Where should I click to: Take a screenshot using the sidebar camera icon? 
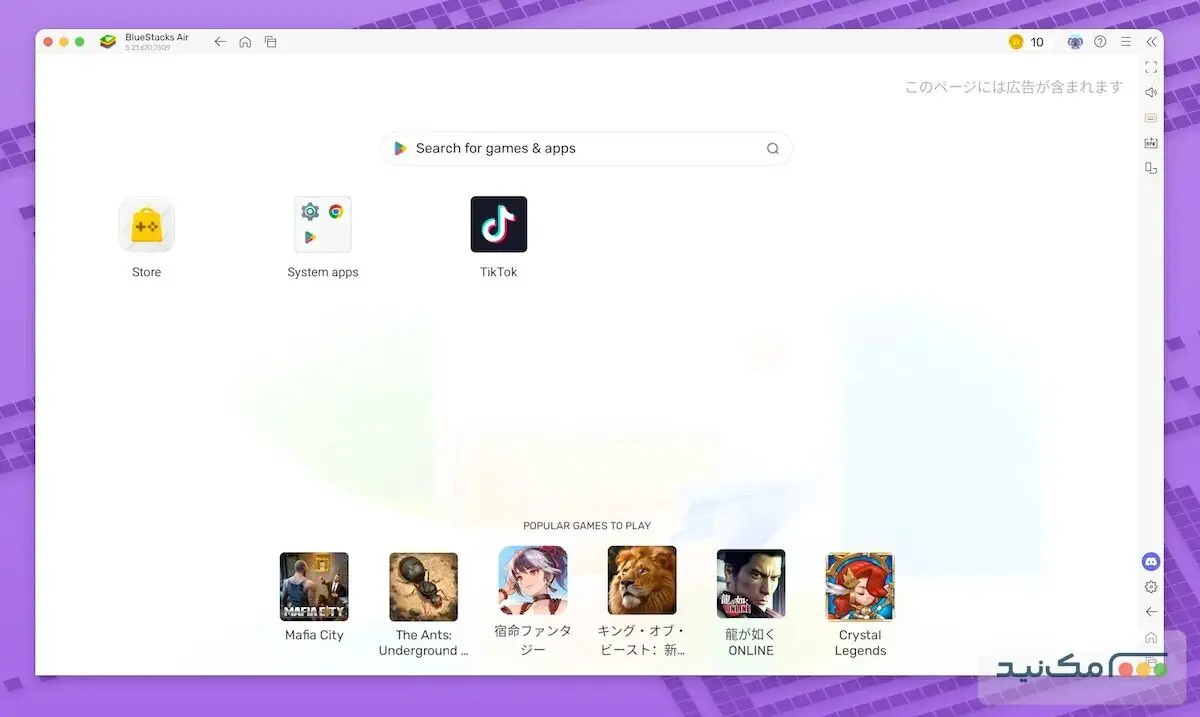click(x=1150, y=117)
